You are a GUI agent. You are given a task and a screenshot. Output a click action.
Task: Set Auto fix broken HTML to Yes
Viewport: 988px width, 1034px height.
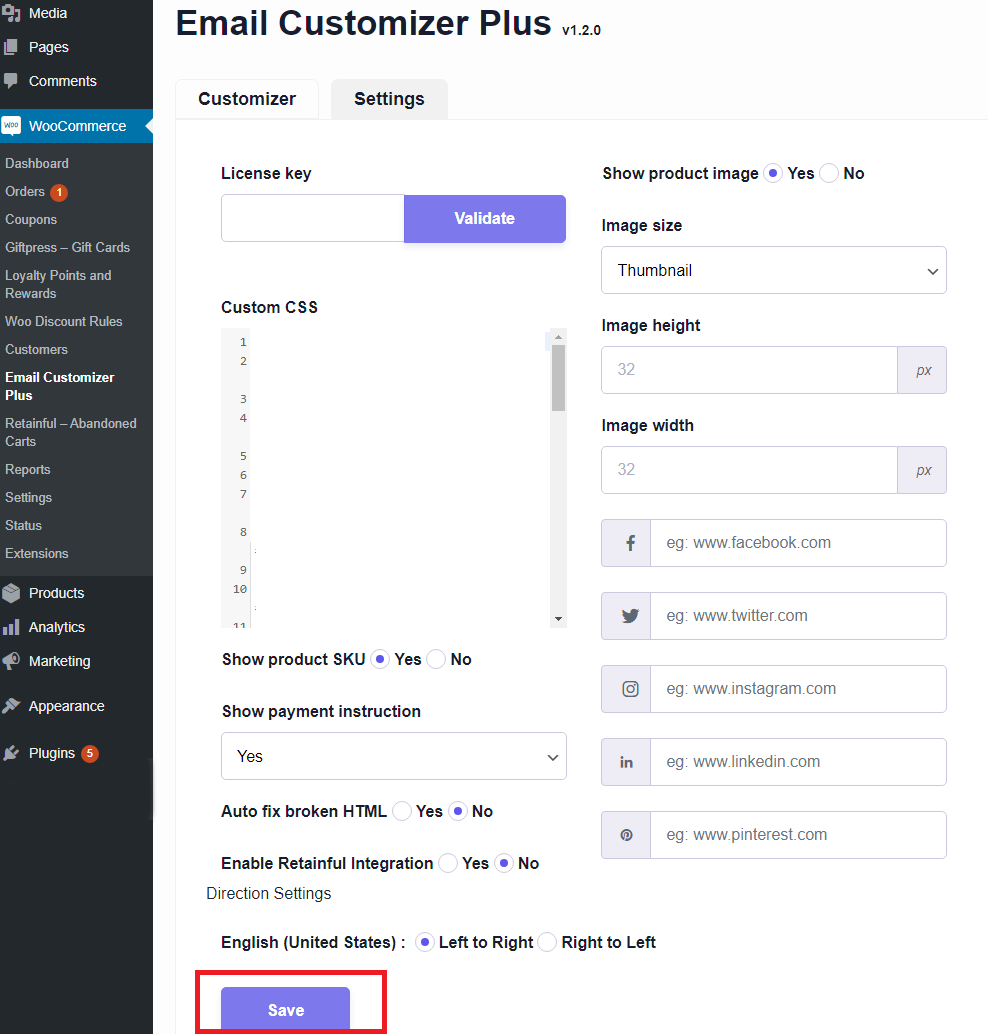click(x=402, y=811)
